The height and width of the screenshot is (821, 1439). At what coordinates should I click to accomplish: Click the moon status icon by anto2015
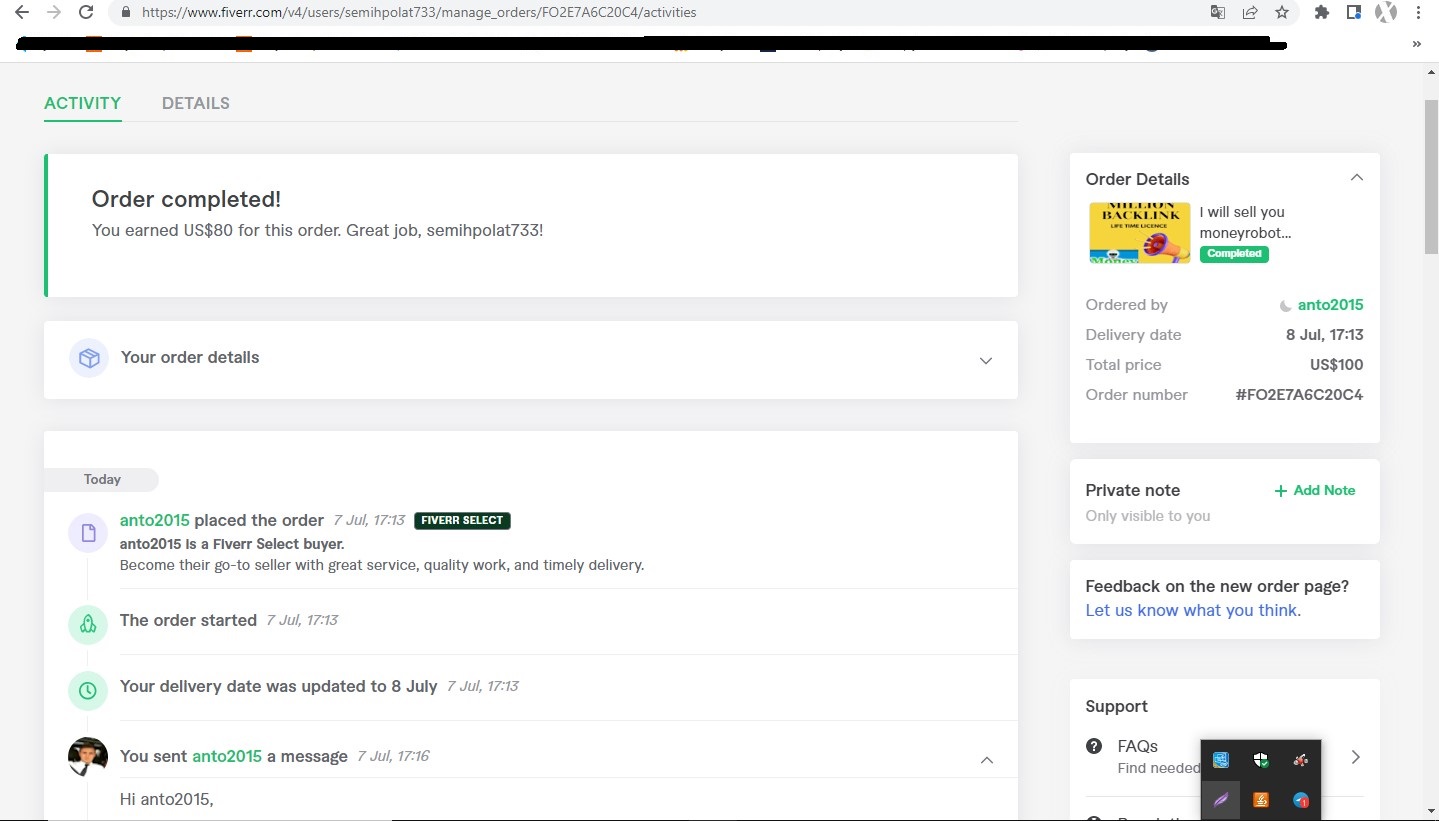[1285, 306]
